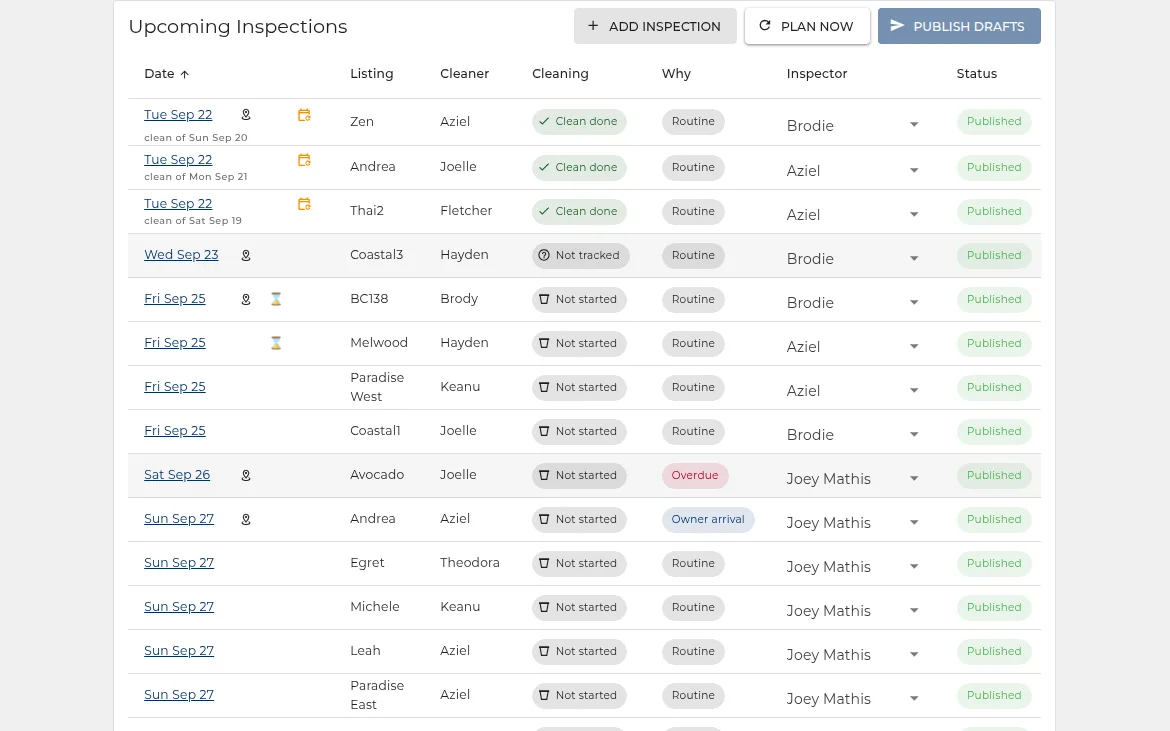Viewport: 1170px width, 731px height.
Task: Click the calendar icon in the Andrea Joelle row
Action: tap(304, 160)
